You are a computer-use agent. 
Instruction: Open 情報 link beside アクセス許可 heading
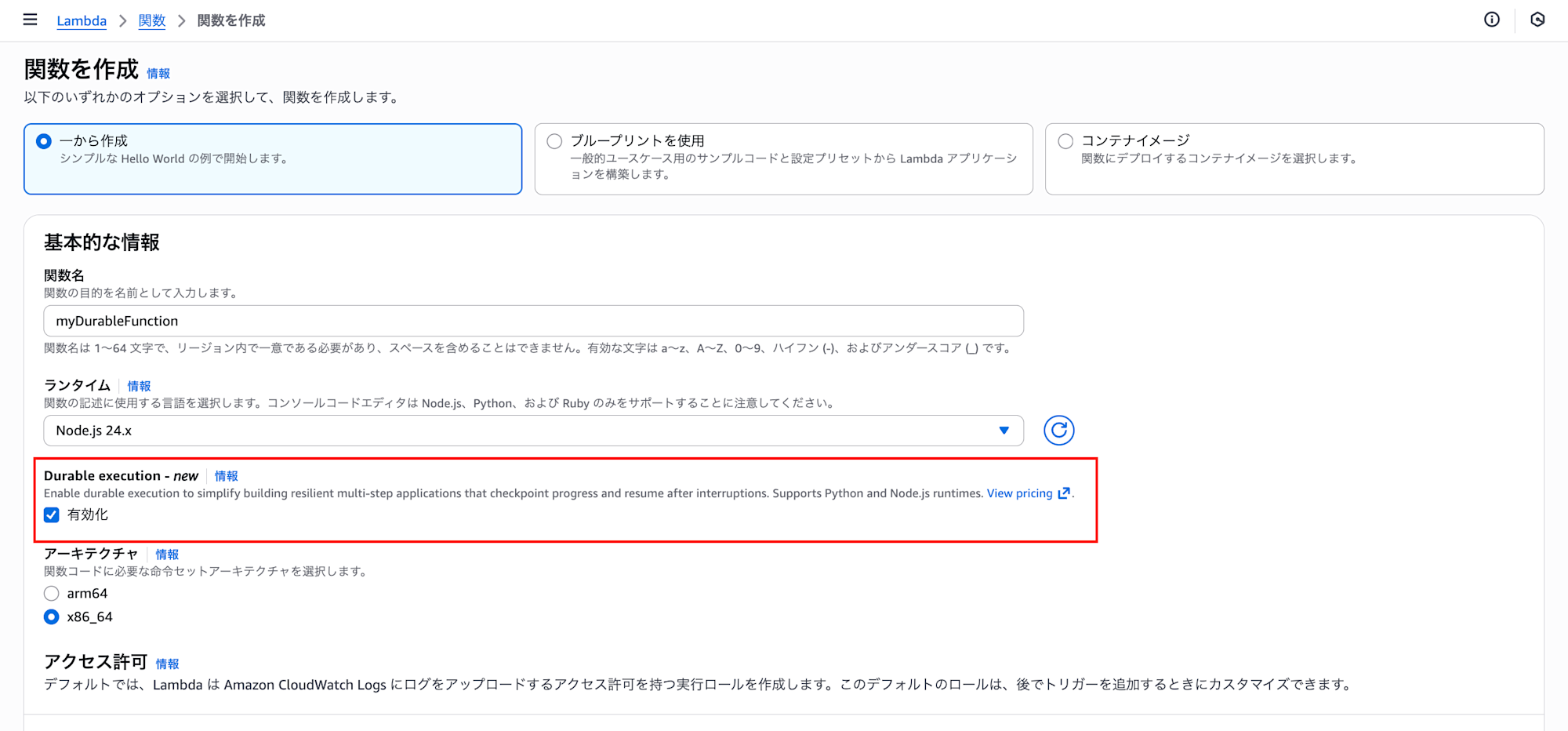point(167,664)
